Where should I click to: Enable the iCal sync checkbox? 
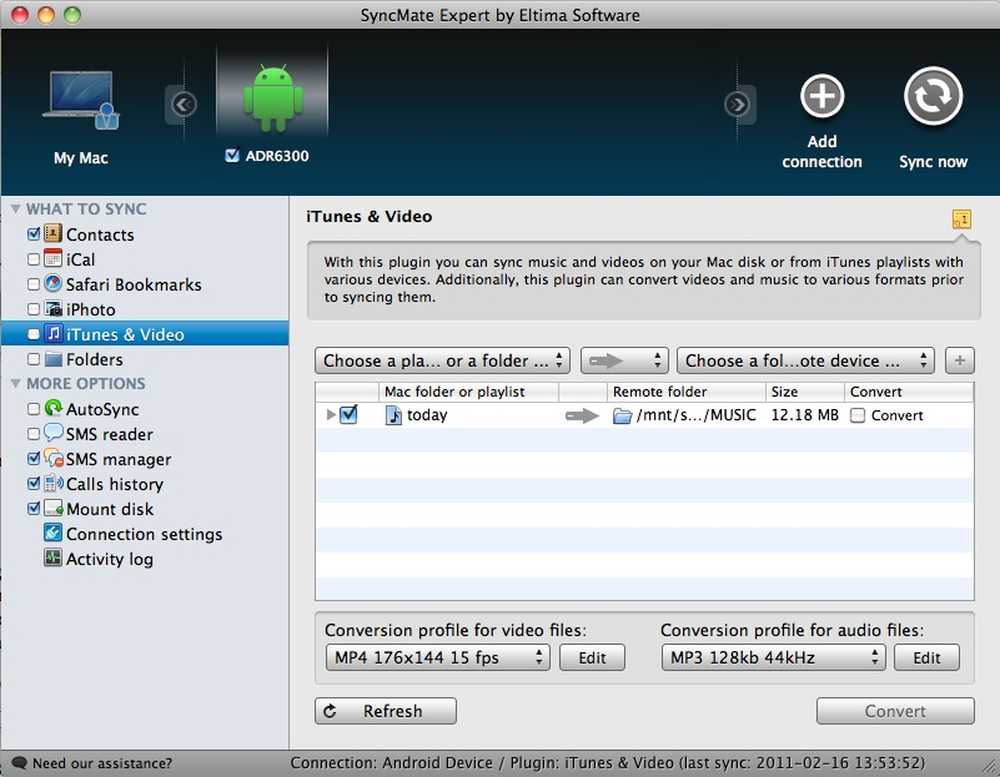click(x=34, y=259)
